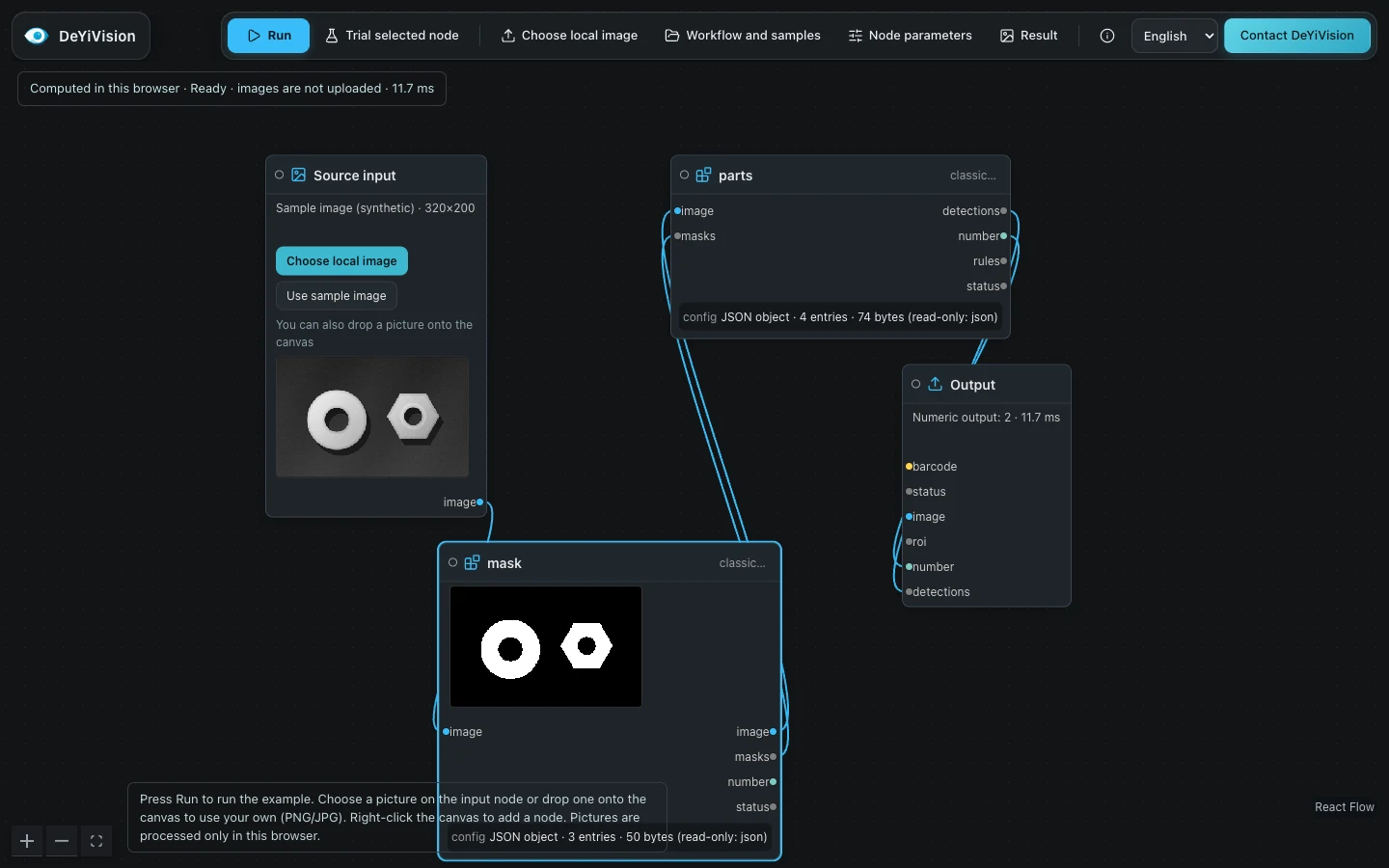The width and height of the screenshot is (1389, 868).
Task: Click the mask node config JSON field
Action: 610,837
